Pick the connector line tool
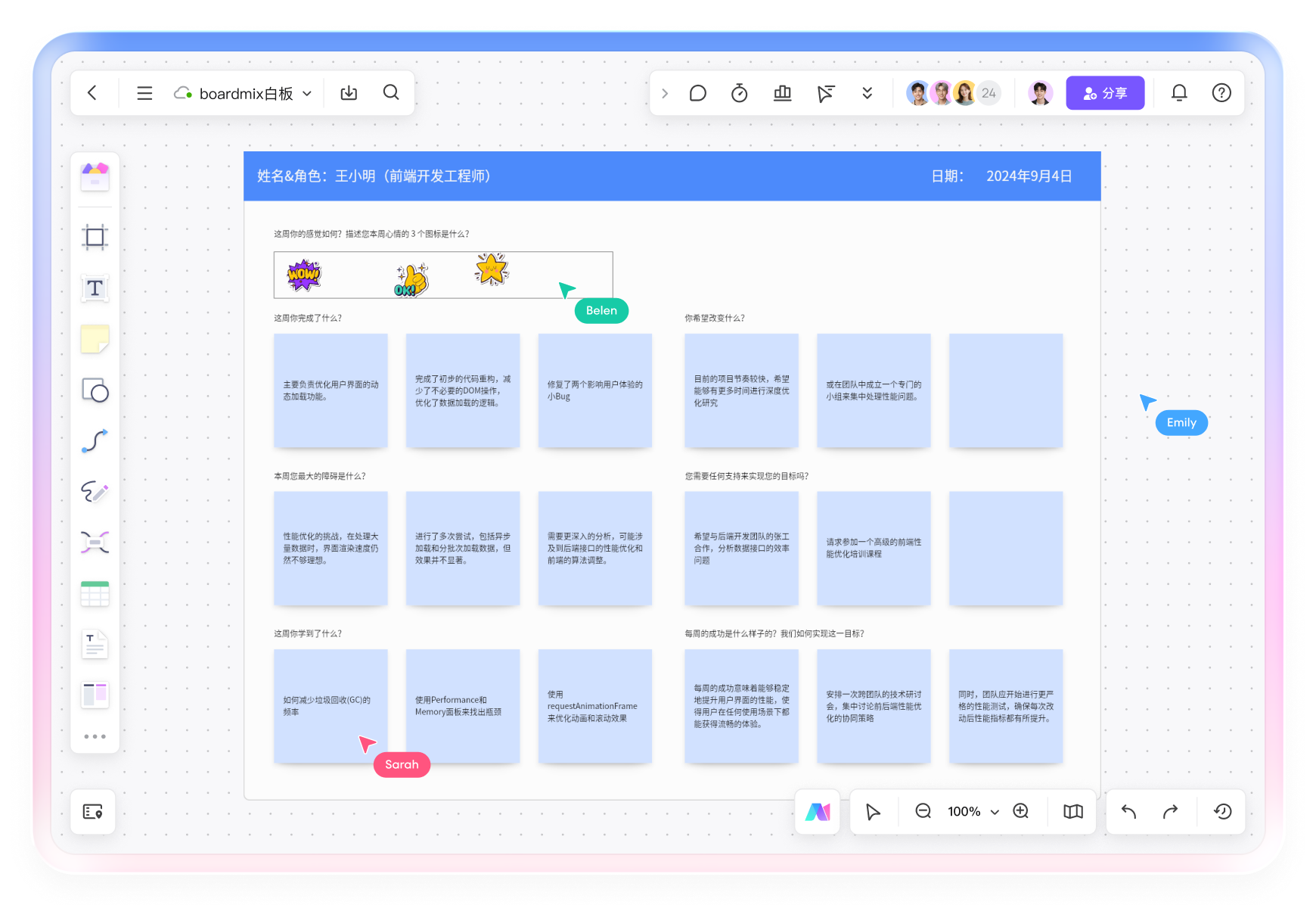This screenshot has height=905, width=1316. coord(95,441)
